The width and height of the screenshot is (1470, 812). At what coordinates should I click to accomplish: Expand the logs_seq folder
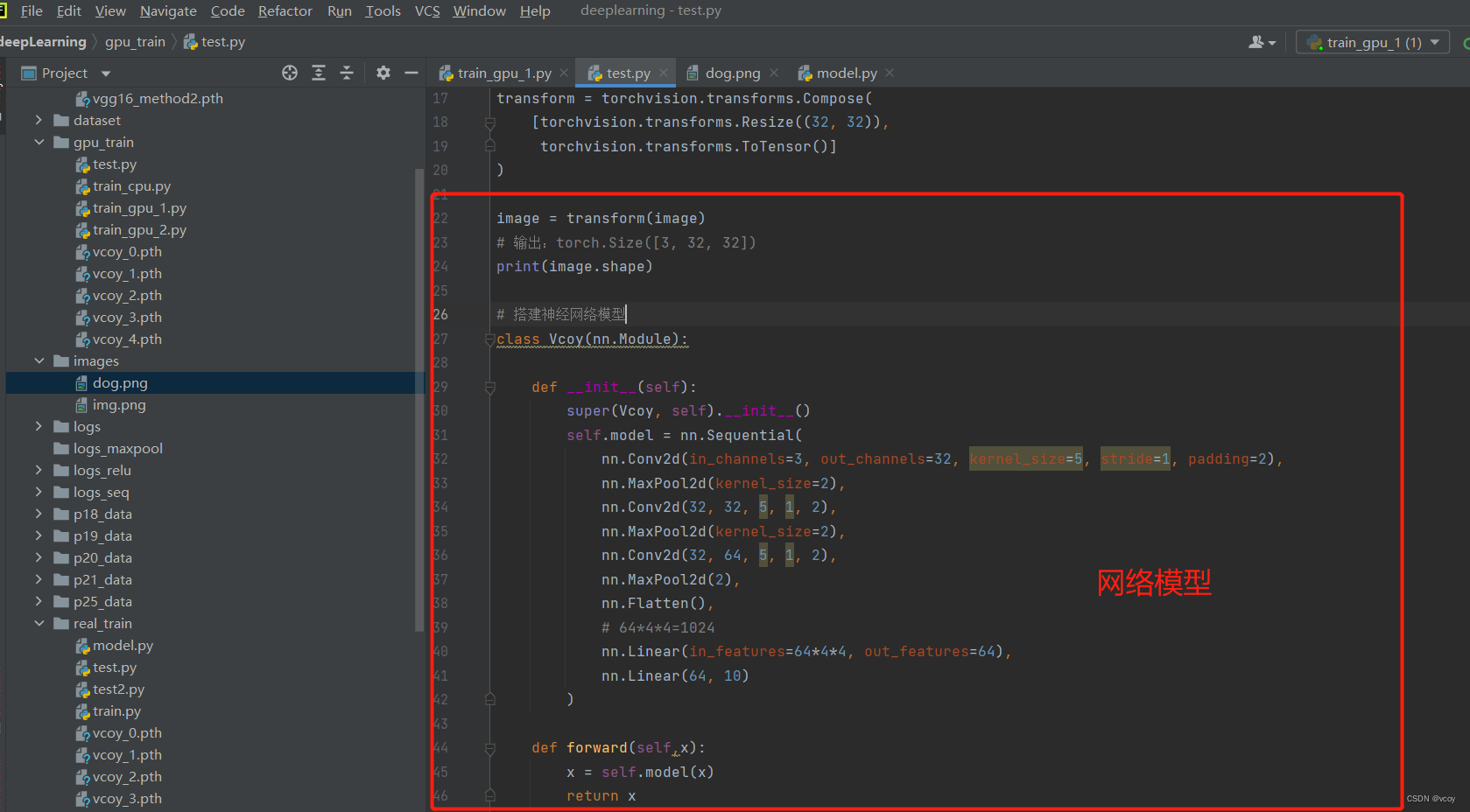pos(39,492)
